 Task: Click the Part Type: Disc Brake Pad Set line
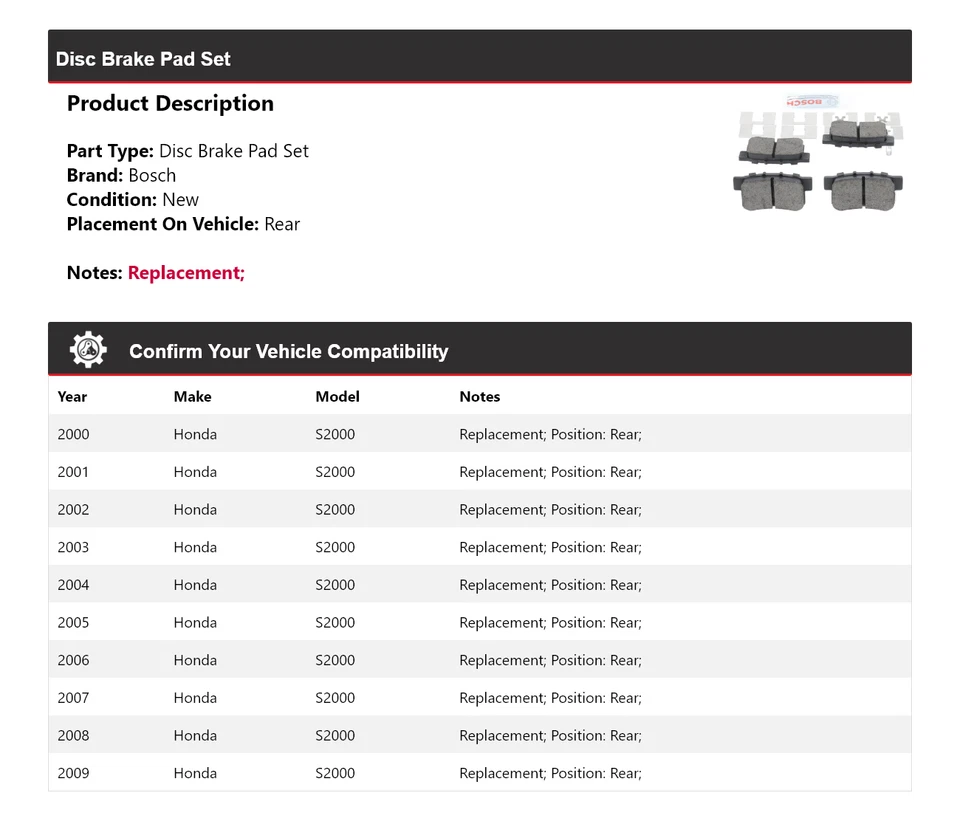click(187, 151)
